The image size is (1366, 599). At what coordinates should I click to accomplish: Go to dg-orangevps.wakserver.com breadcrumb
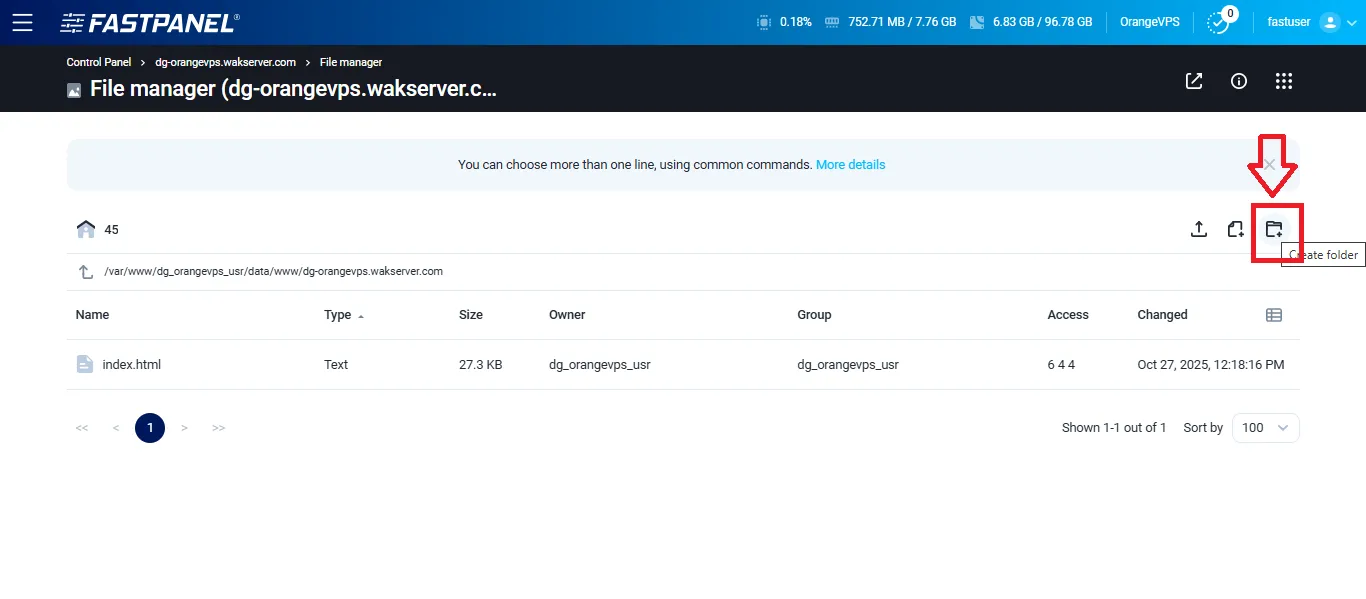pos(225,62)
